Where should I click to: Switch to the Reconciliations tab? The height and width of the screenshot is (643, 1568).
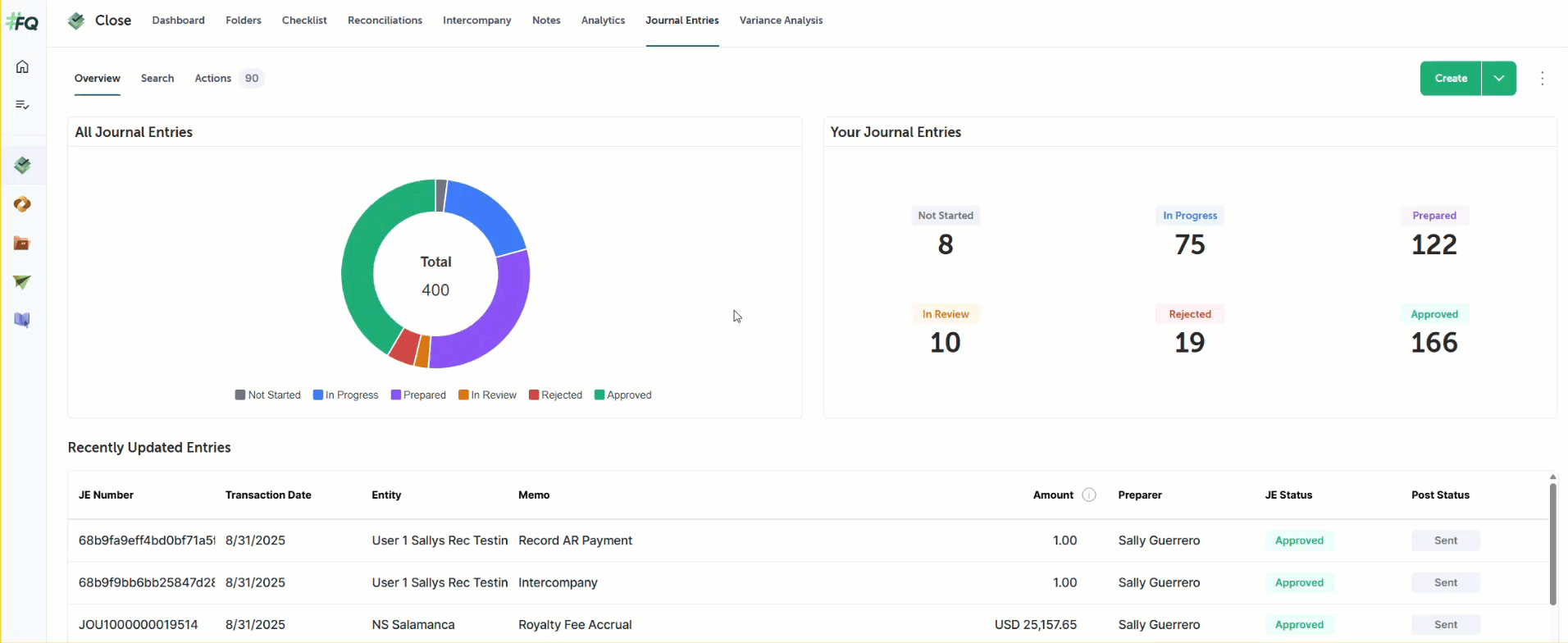coord(385,21)
